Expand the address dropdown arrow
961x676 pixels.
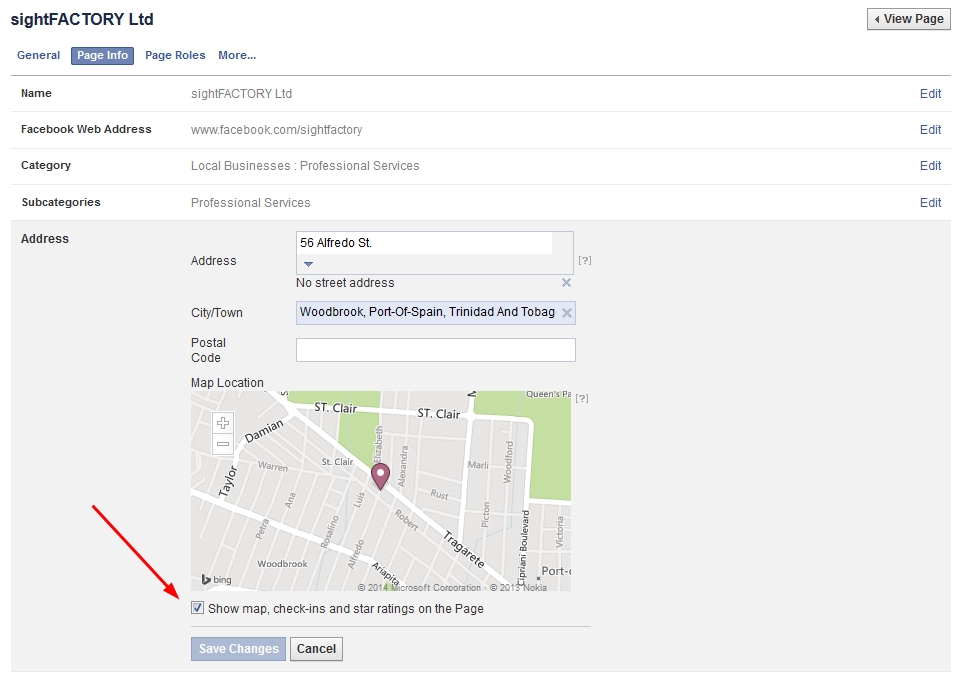(308, 264)
